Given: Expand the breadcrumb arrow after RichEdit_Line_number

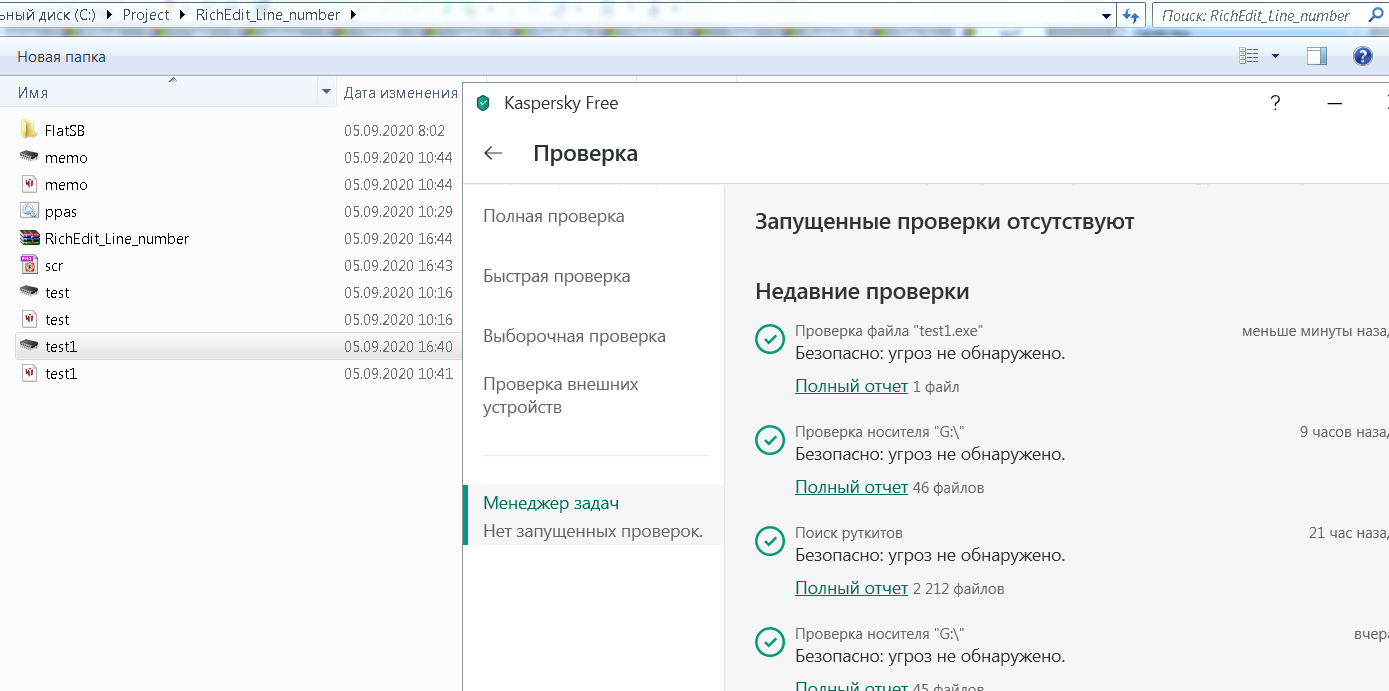Looking at the screenshot, I should tap(353, 15).
